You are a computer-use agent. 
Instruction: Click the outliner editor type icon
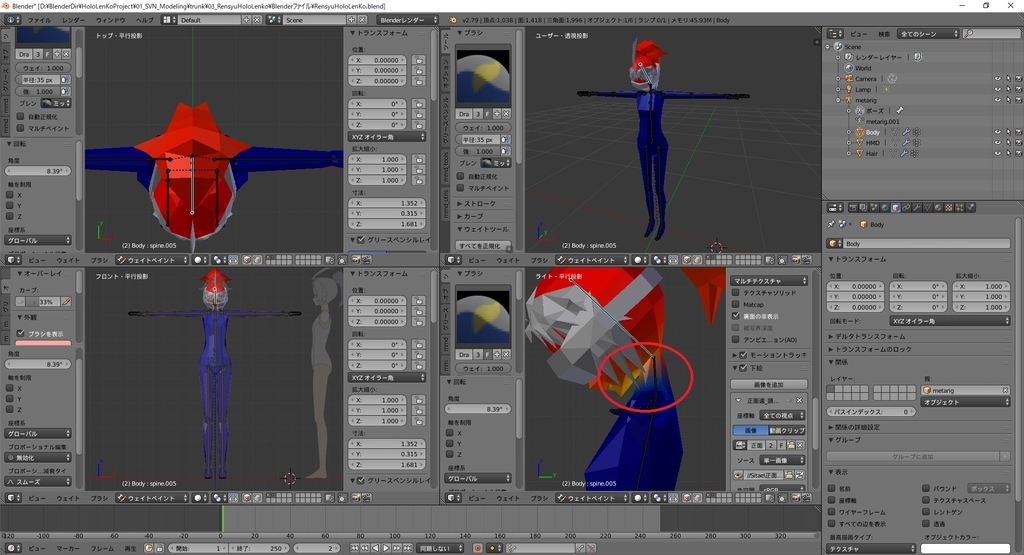(835, 33)
